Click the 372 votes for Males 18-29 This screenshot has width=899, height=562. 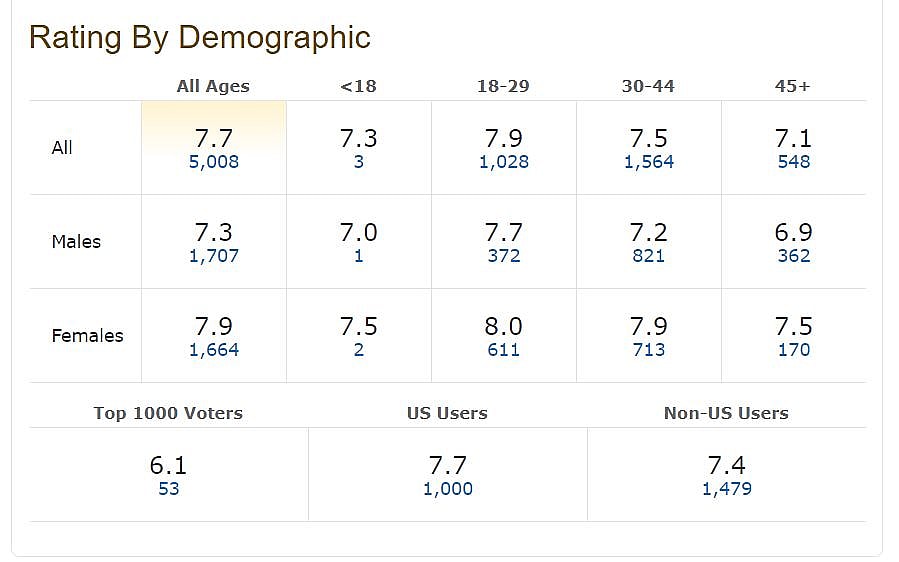click(504, 256)
